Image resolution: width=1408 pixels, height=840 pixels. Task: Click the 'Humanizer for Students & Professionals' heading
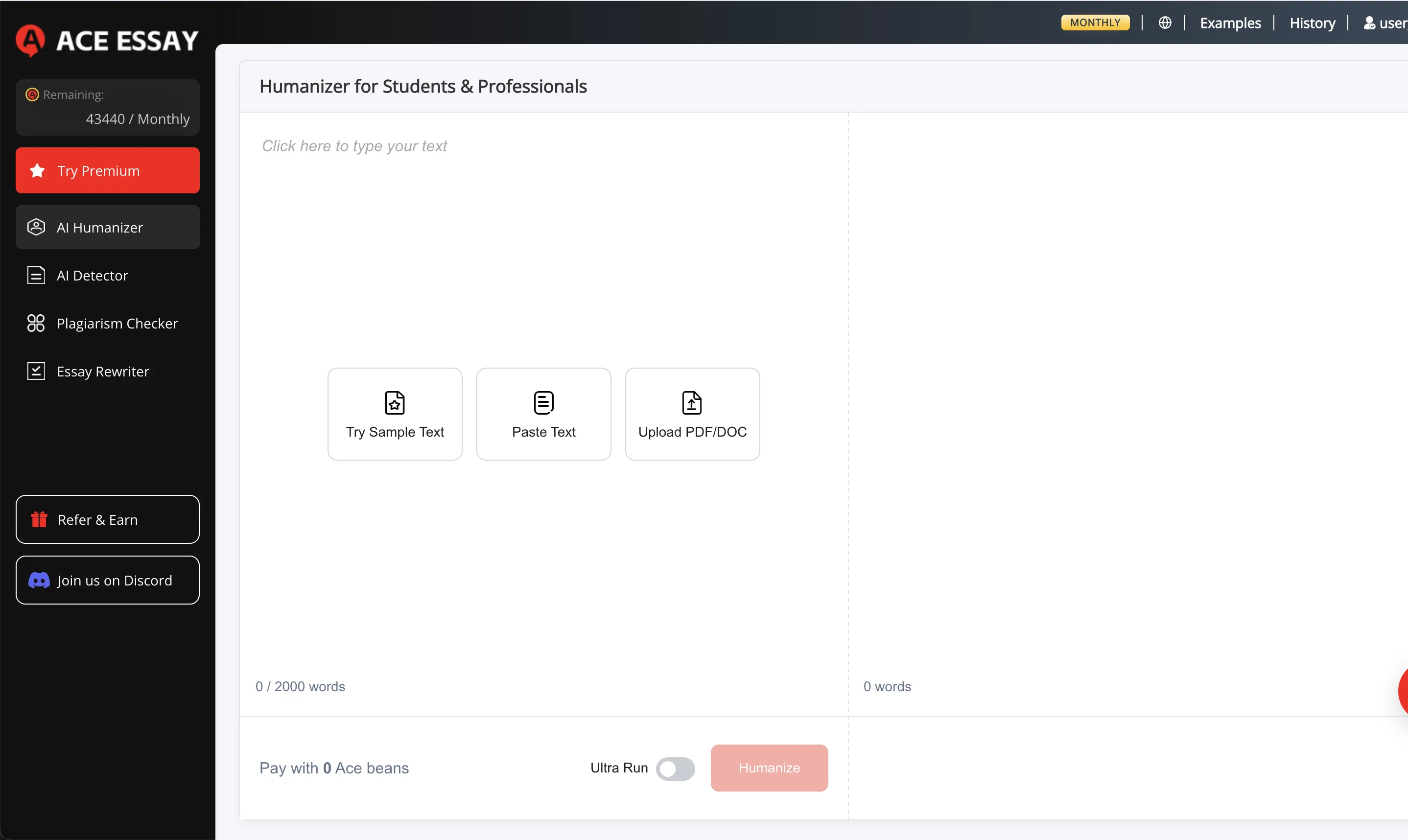pos(422,86)
